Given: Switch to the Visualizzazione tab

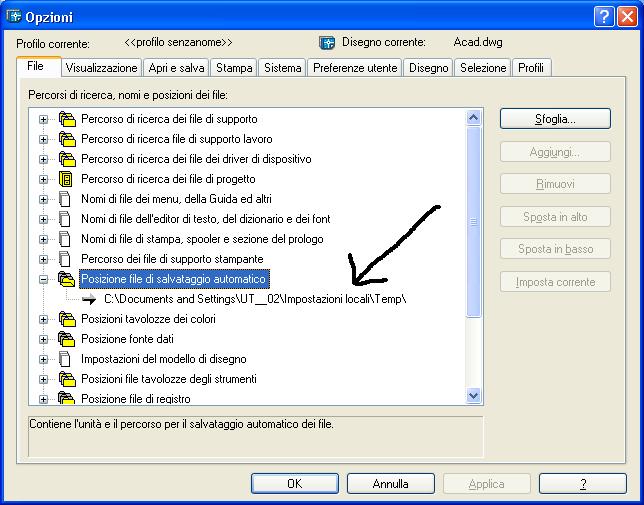Looking at the screenshot, I should pos(100,68).
